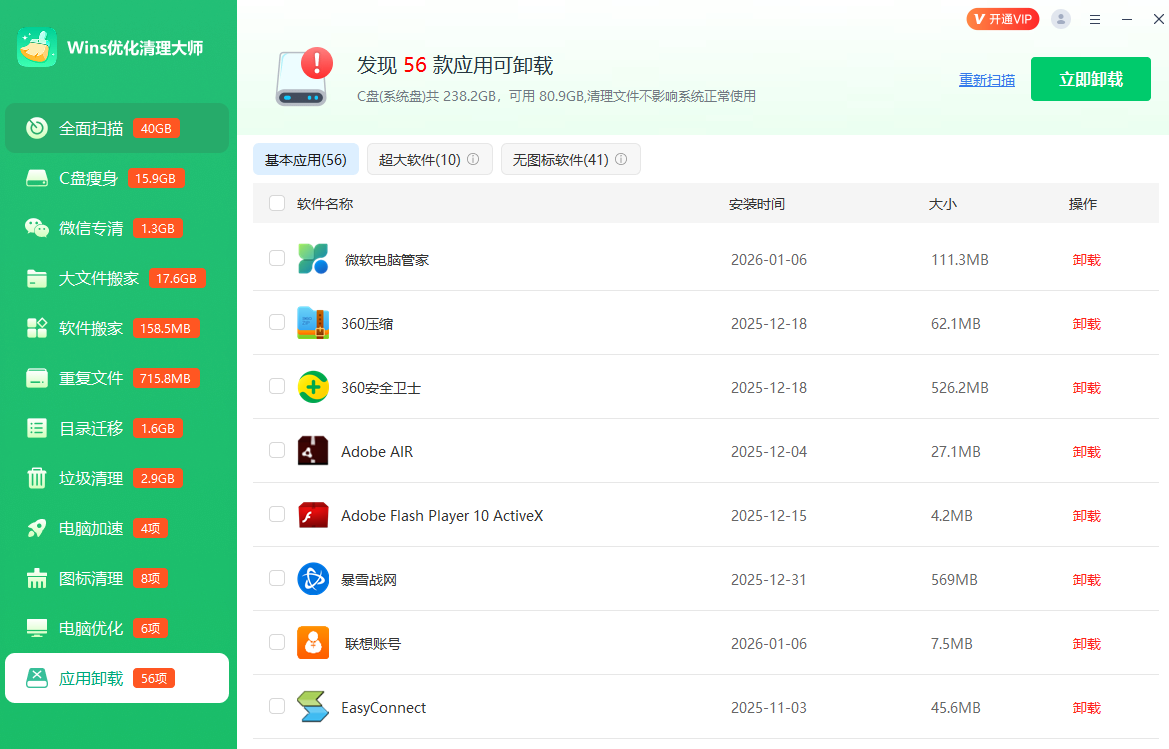This screenshot has height=749, width=1169.
Task: Click the 开通VIP badge
Action: coord(1003,19)
